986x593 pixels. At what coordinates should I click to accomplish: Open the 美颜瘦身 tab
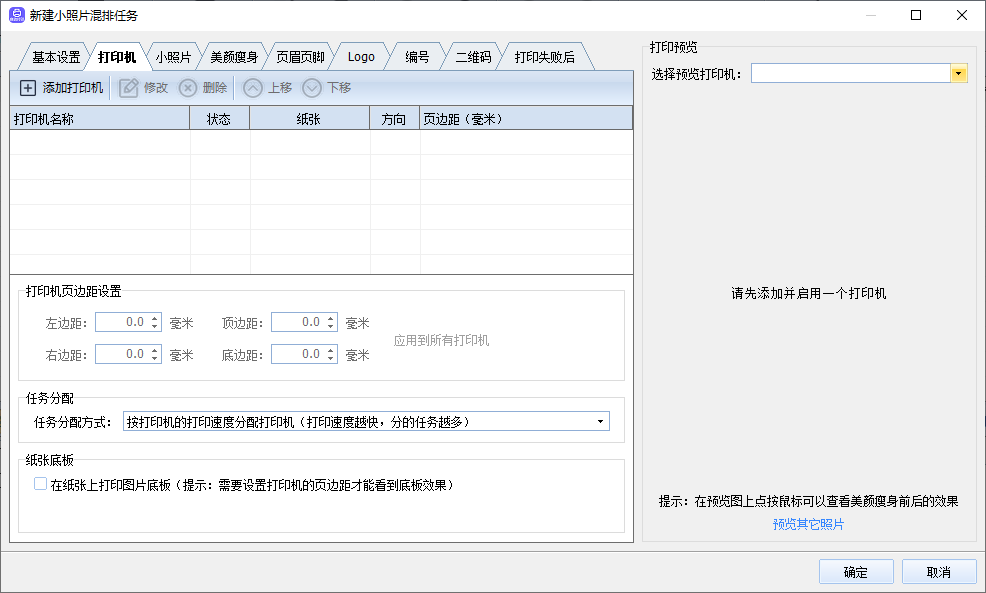point(234,57)
